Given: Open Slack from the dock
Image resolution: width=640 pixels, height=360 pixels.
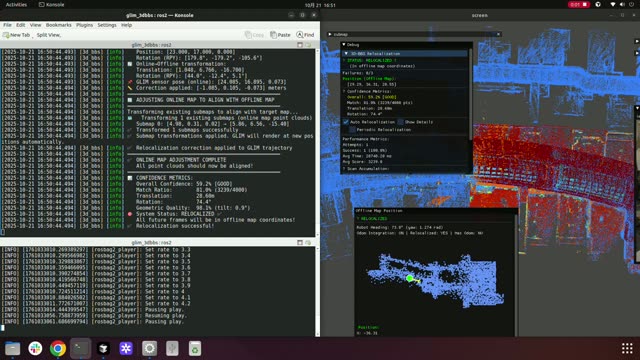Looking at the screenshot, I should pos(35,348).
